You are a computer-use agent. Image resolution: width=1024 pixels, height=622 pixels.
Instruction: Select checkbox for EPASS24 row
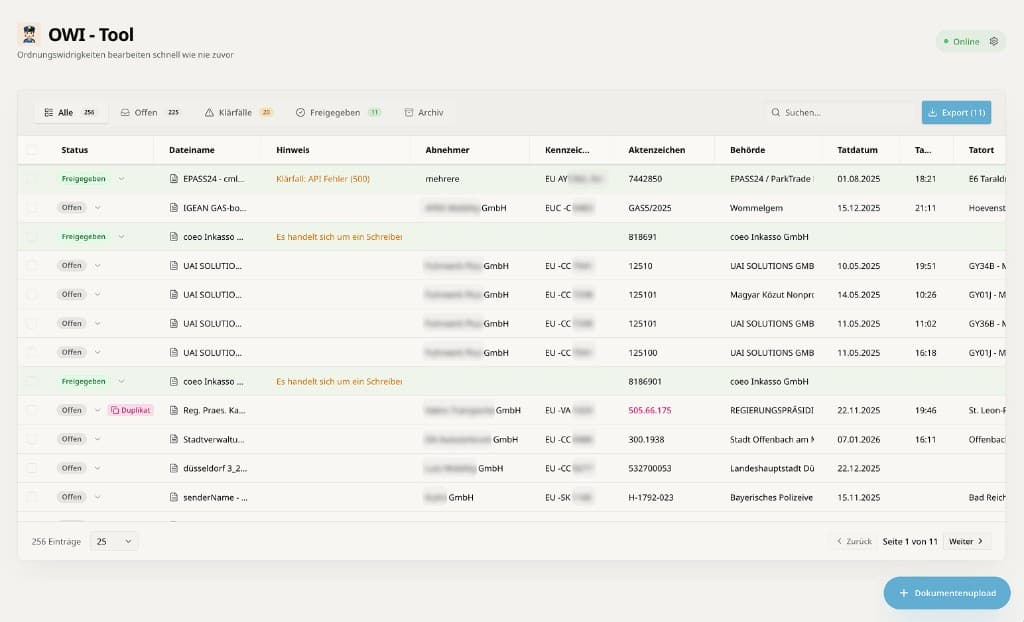click(x=32, y=178)
